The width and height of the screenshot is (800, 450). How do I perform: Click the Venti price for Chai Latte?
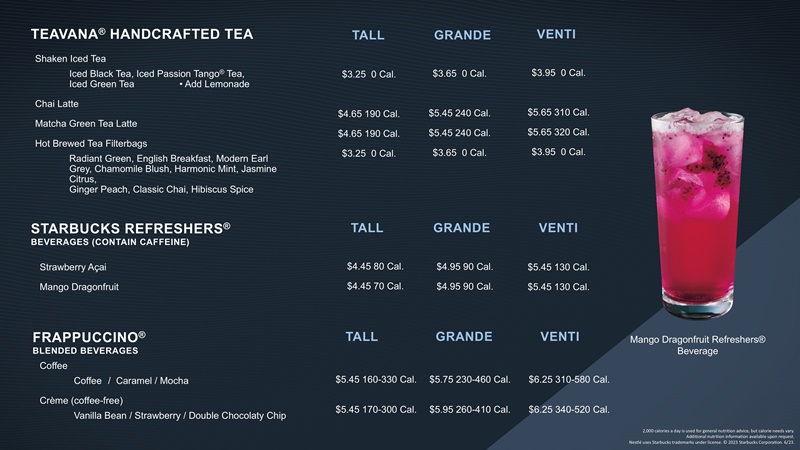coord(558,112)
